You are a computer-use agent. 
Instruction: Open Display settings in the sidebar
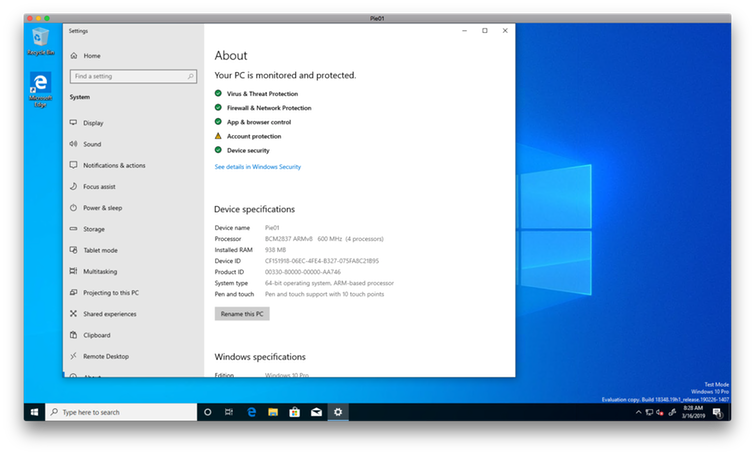pyautogui.click(x=93, y=123)
